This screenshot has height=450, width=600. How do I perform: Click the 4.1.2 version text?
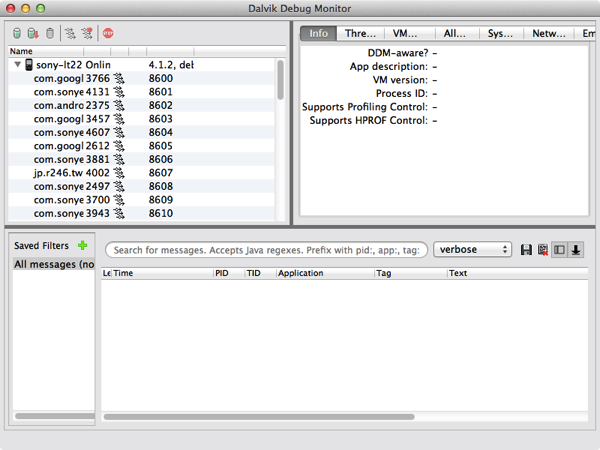coord(171,65)
